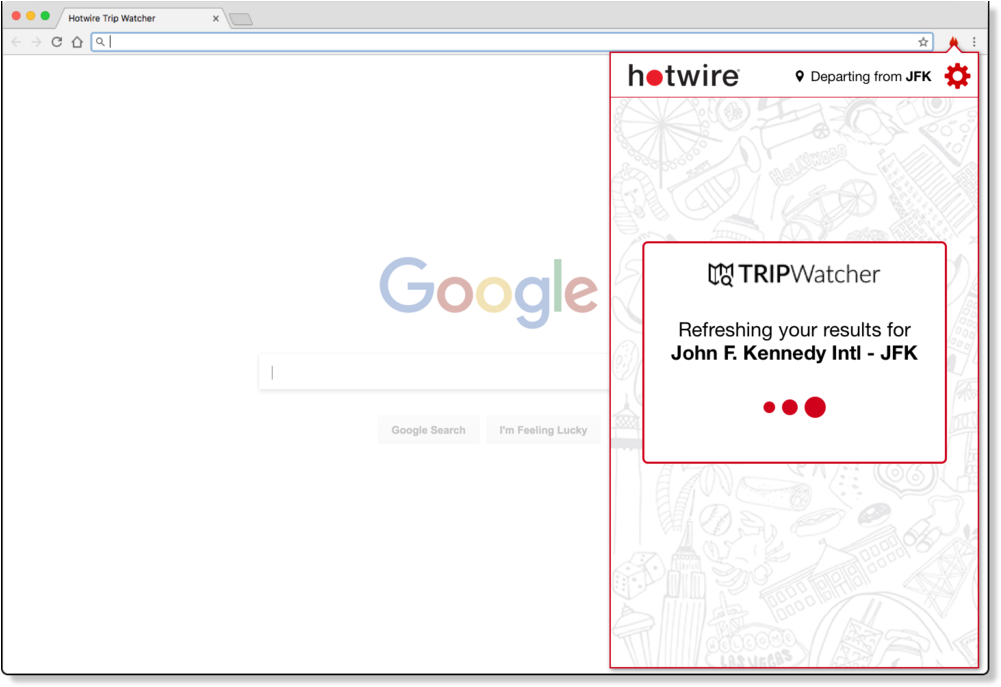1001x687 pixels.
Task: Click the TRIPWatcher title text
Action: point(809,275)
